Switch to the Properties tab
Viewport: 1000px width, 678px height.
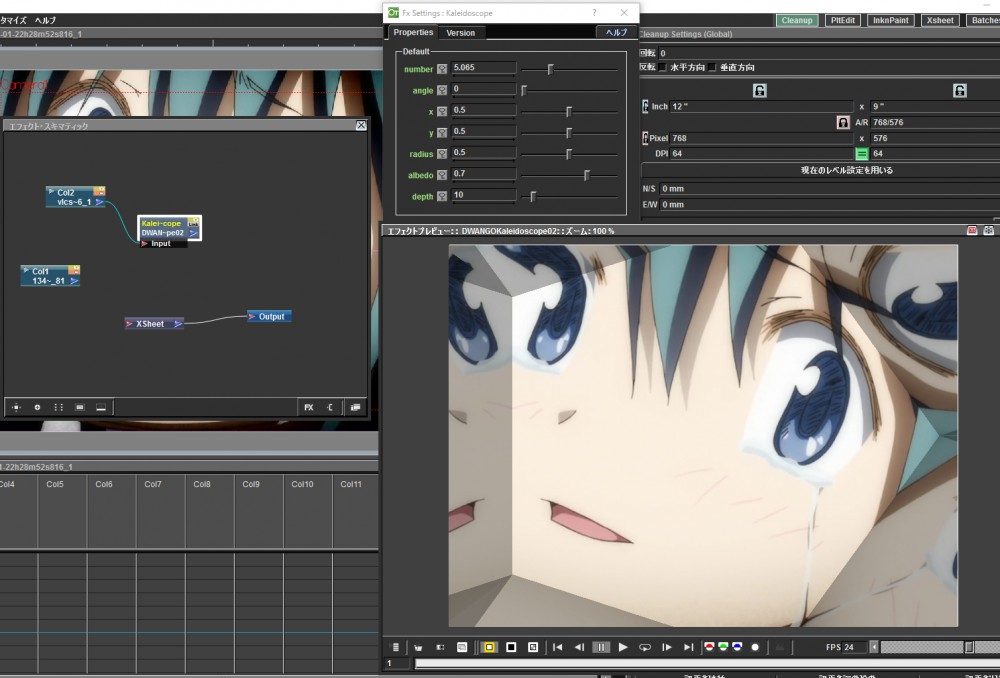(x=413, y=33)
